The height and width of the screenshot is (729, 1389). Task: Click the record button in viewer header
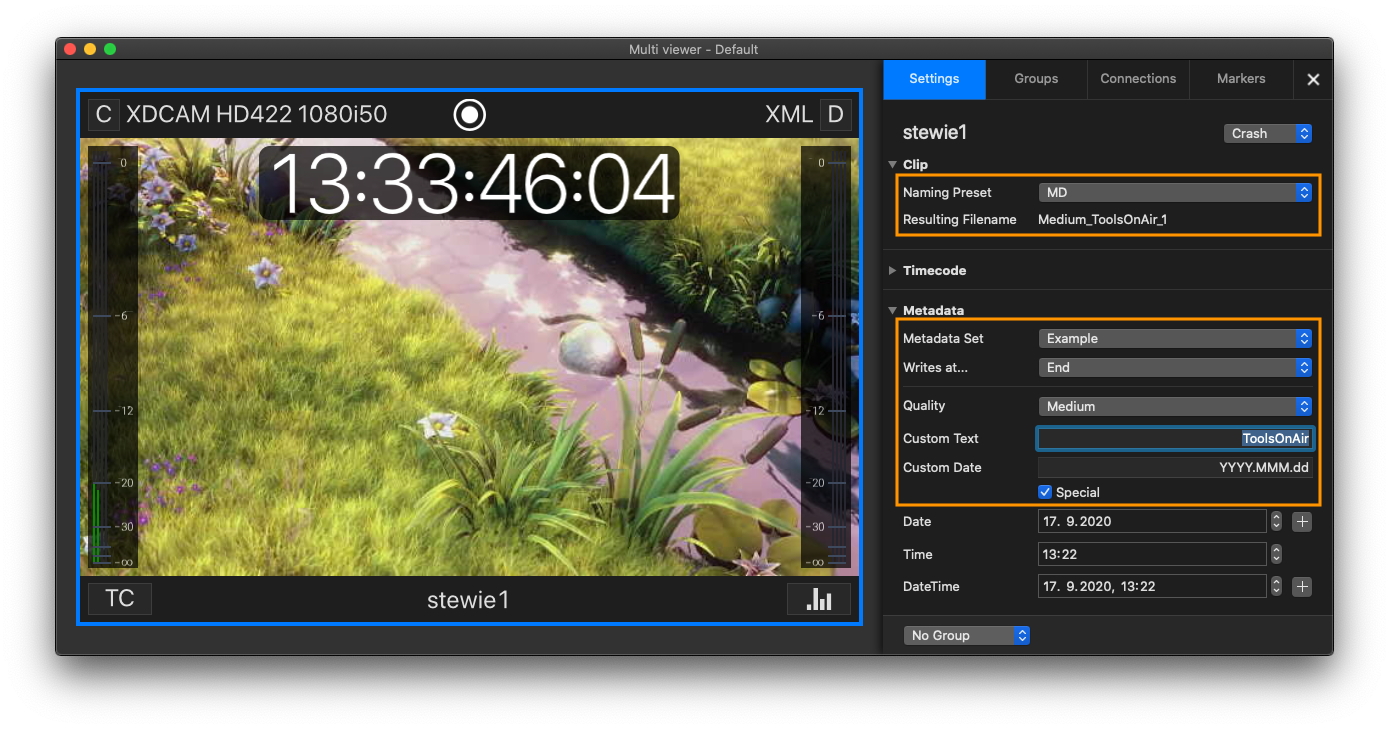469,114
